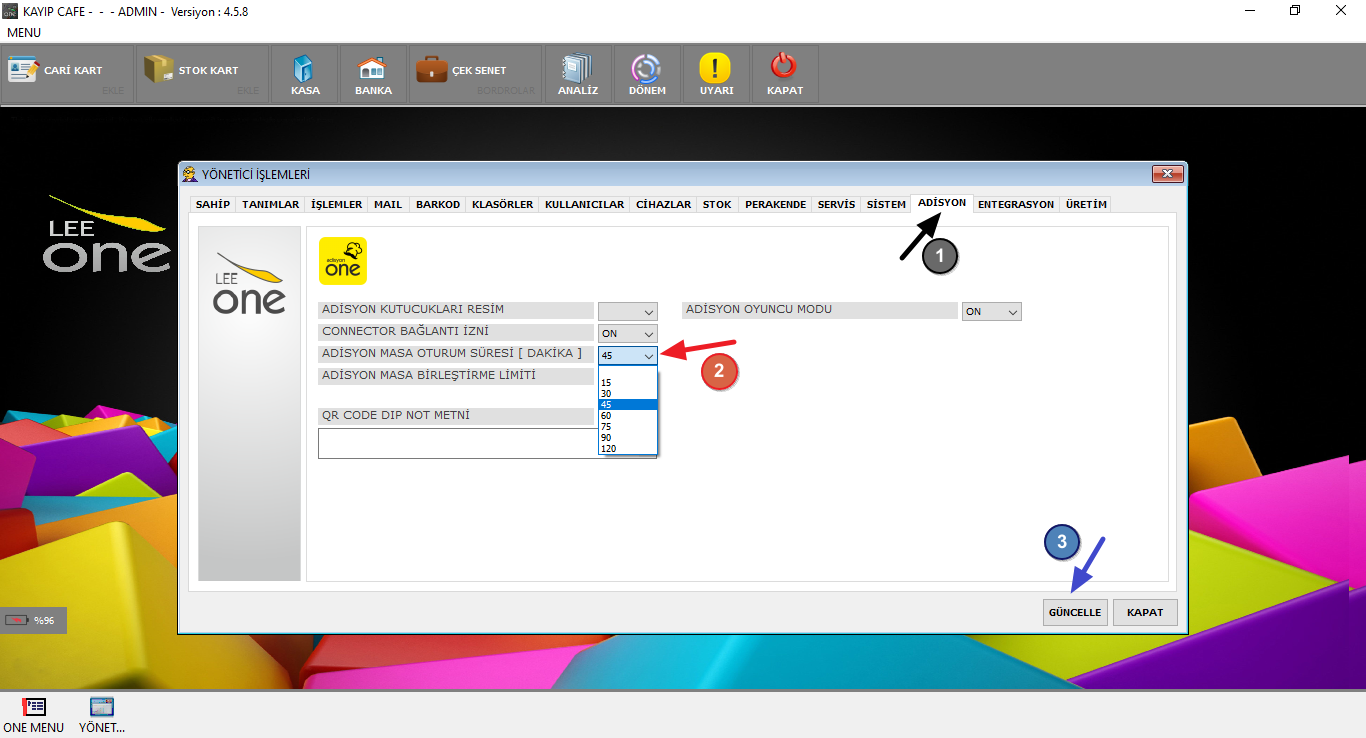
Task: Open the Stok Kart box icon
Action: (158, 70)
